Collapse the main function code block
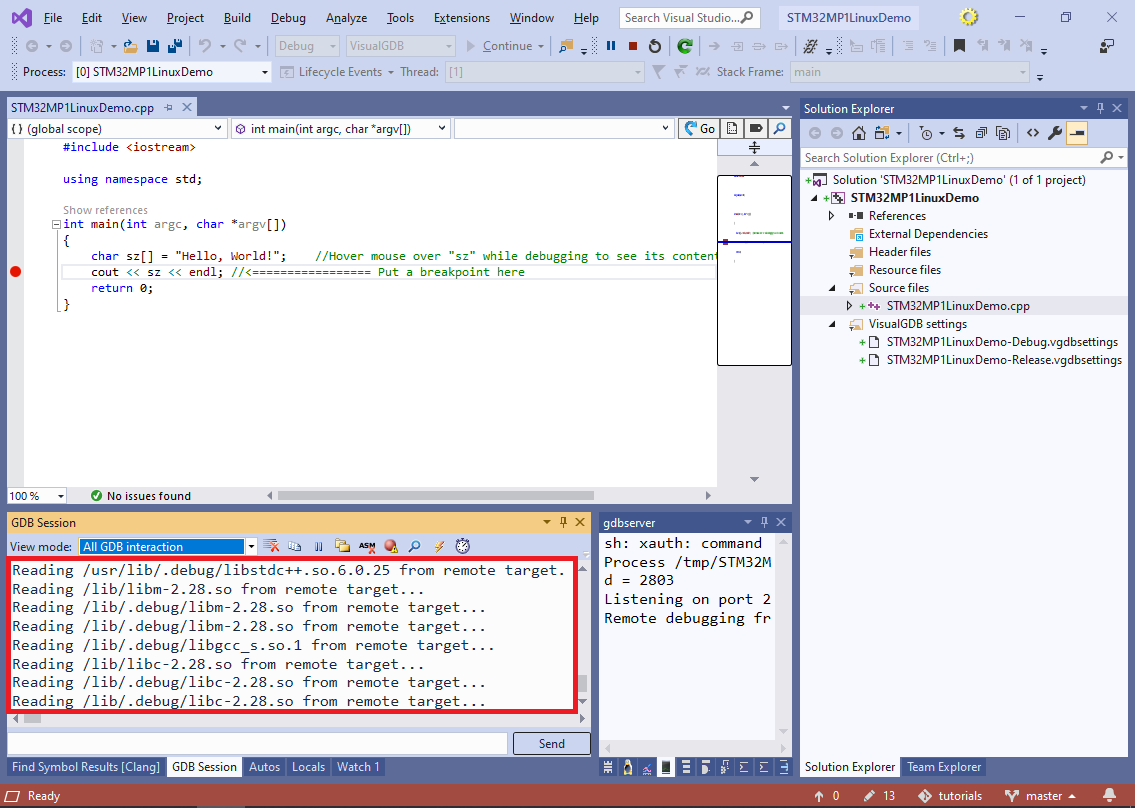The height and width of the screenshot is (808, 1135). coord(56,224)
